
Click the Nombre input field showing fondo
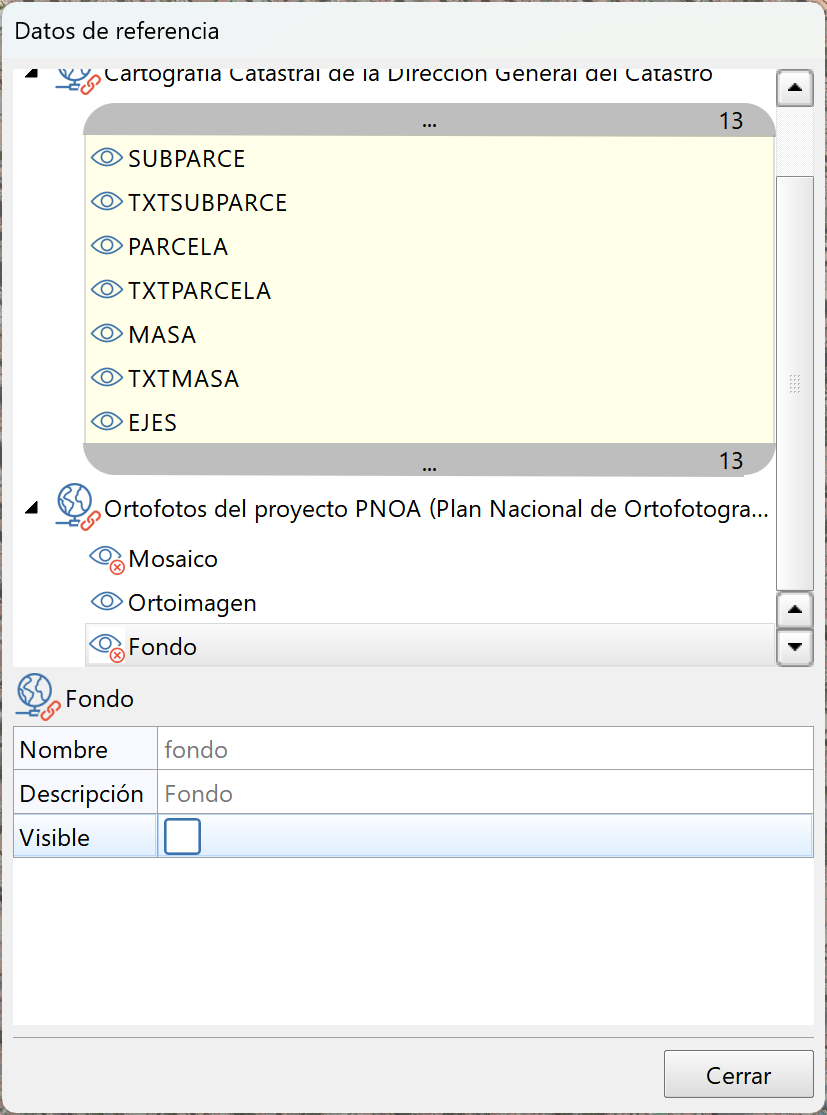[x=400, y=749]
